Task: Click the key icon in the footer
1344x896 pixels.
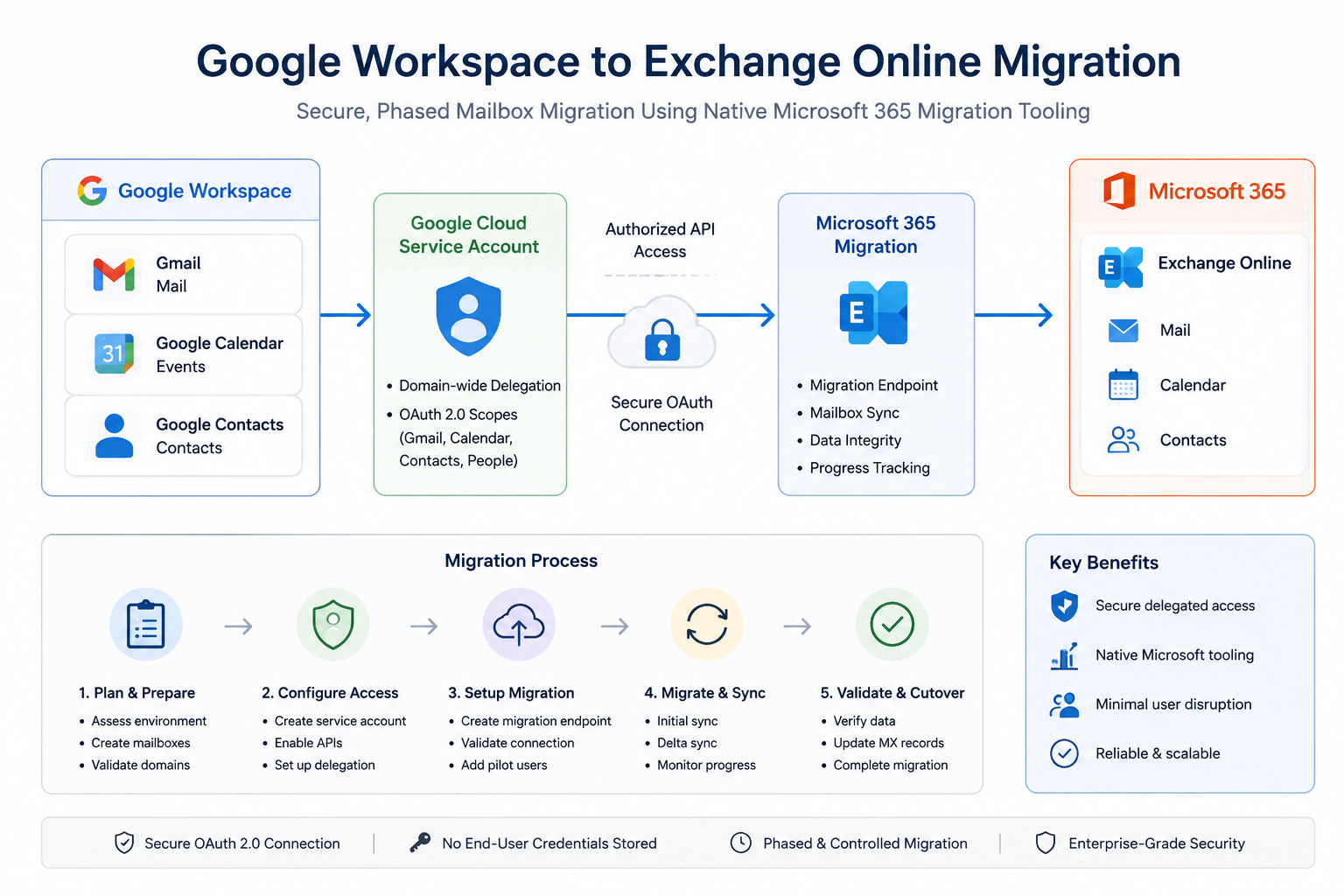Action: (x=420, y=843)
